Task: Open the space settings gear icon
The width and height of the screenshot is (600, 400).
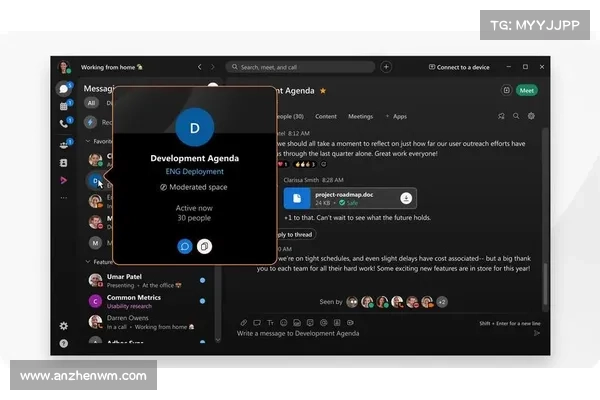Action: [531, 116]
